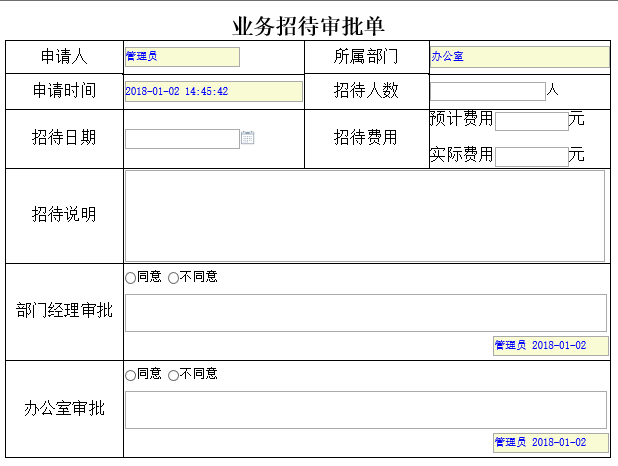Open the calendar picker beside 招待日期

pyautogui.click(x=248, y=138)
